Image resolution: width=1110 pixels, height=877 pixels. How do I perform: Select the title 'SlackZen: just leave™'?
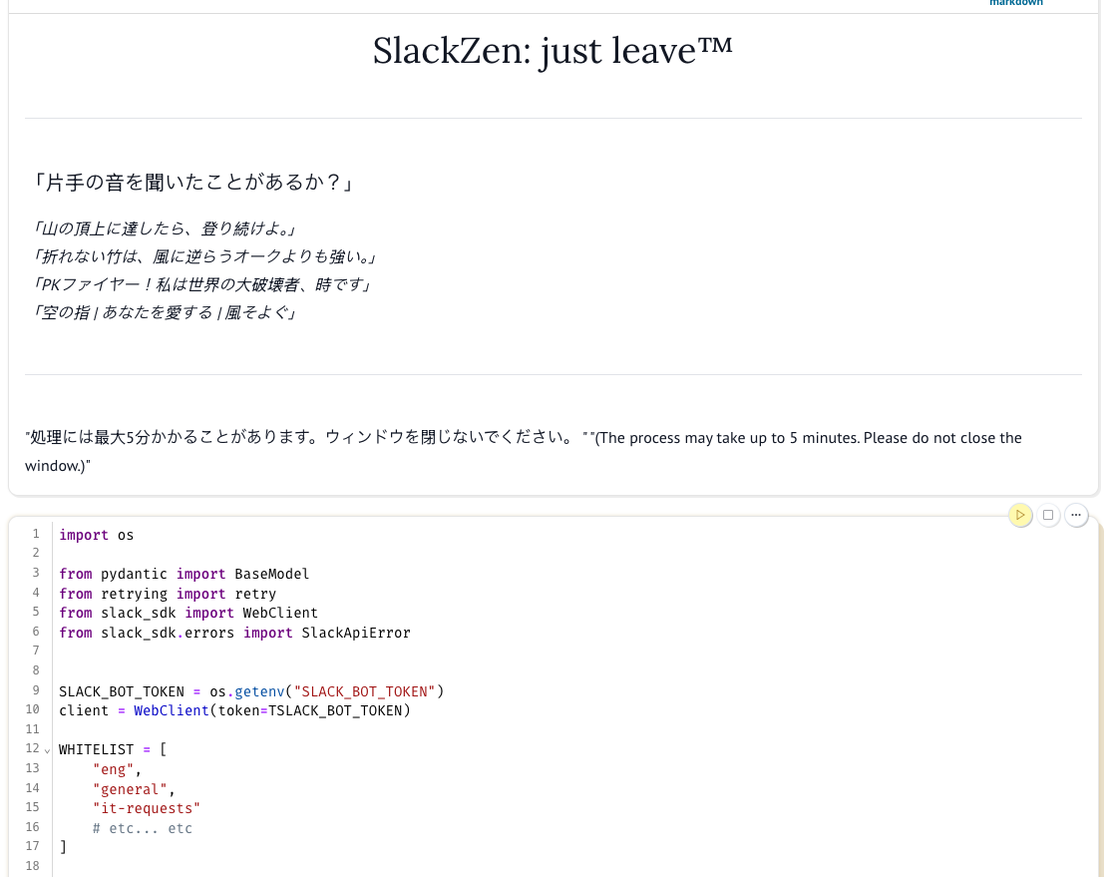(x=553, y=50)
